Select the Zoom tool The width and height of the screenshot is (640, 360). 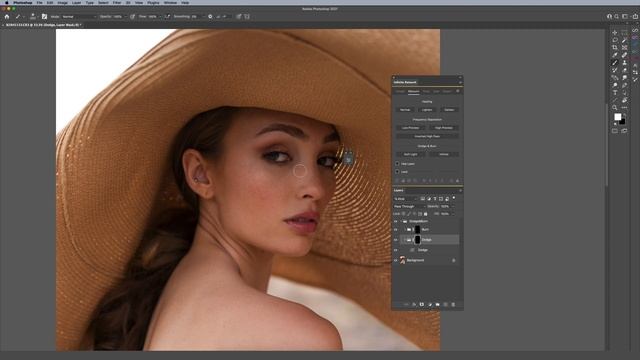coord(615,108)
